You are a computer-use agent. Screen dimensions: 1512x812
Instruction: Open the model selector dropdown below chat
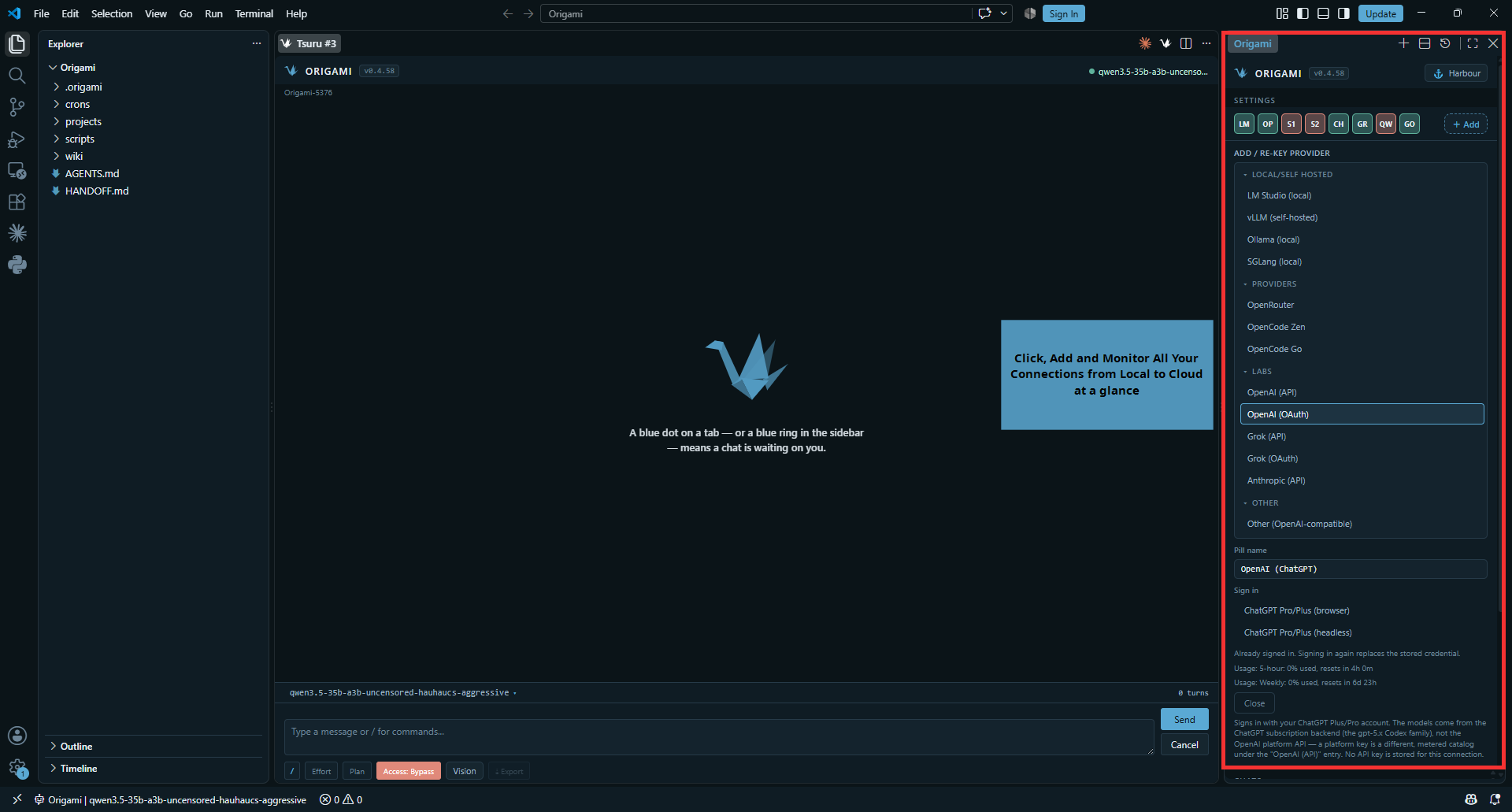point(402,693)
